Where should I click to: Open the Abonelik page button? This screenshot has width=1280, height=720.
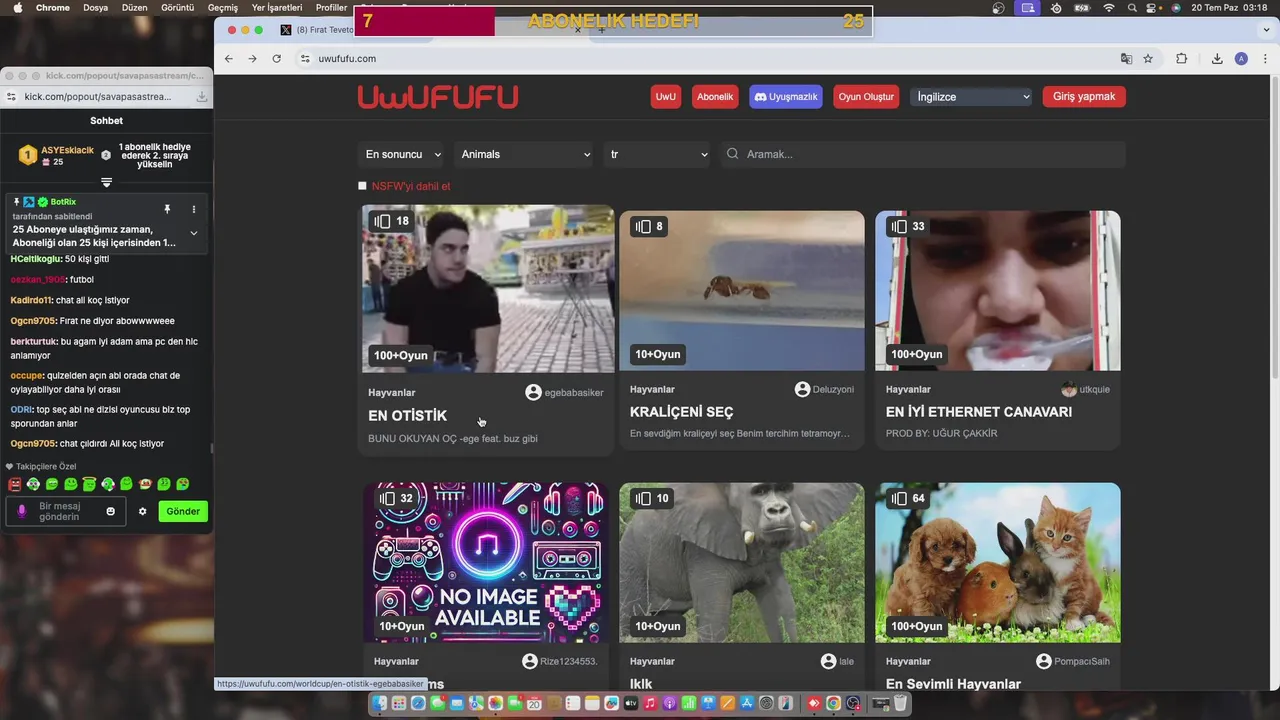click(x=715, y=97)
